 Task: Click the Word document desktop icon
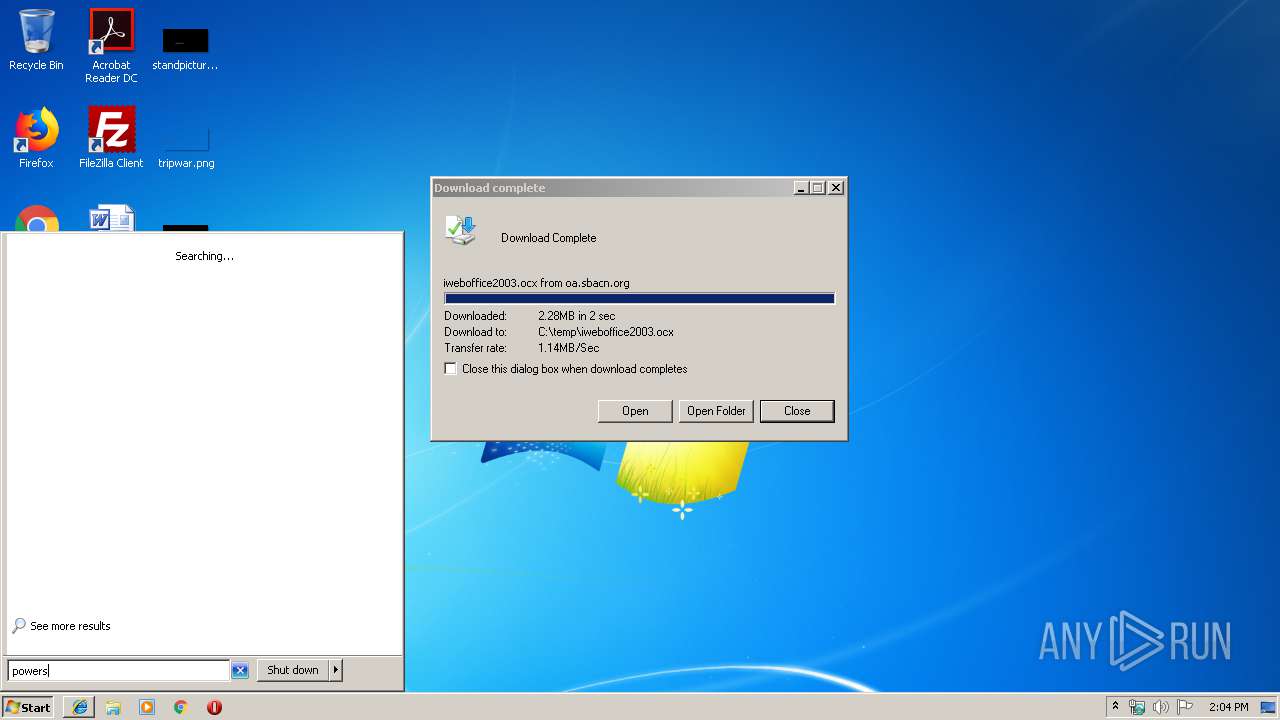point(111,219)
